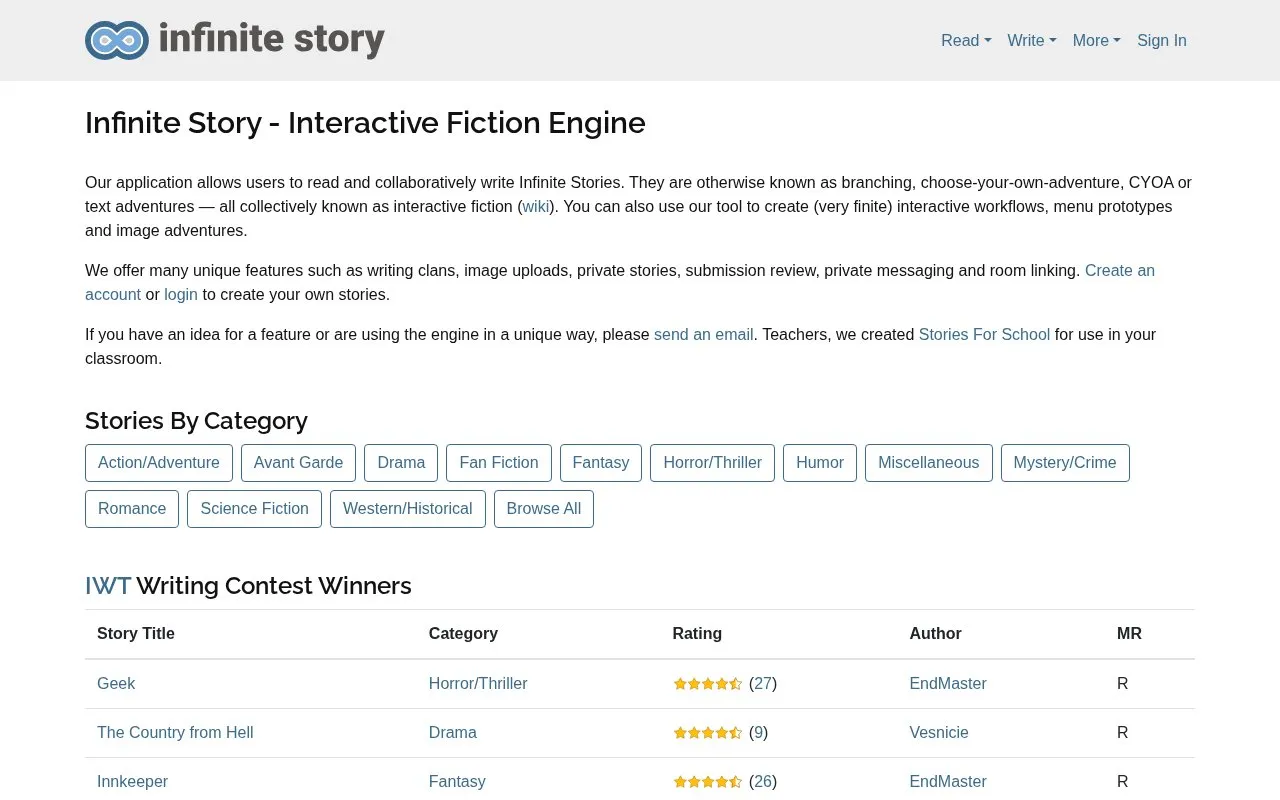Open the IWT link in contest heading
Screen dimensions: 1280x800
(x=108, y=586)
